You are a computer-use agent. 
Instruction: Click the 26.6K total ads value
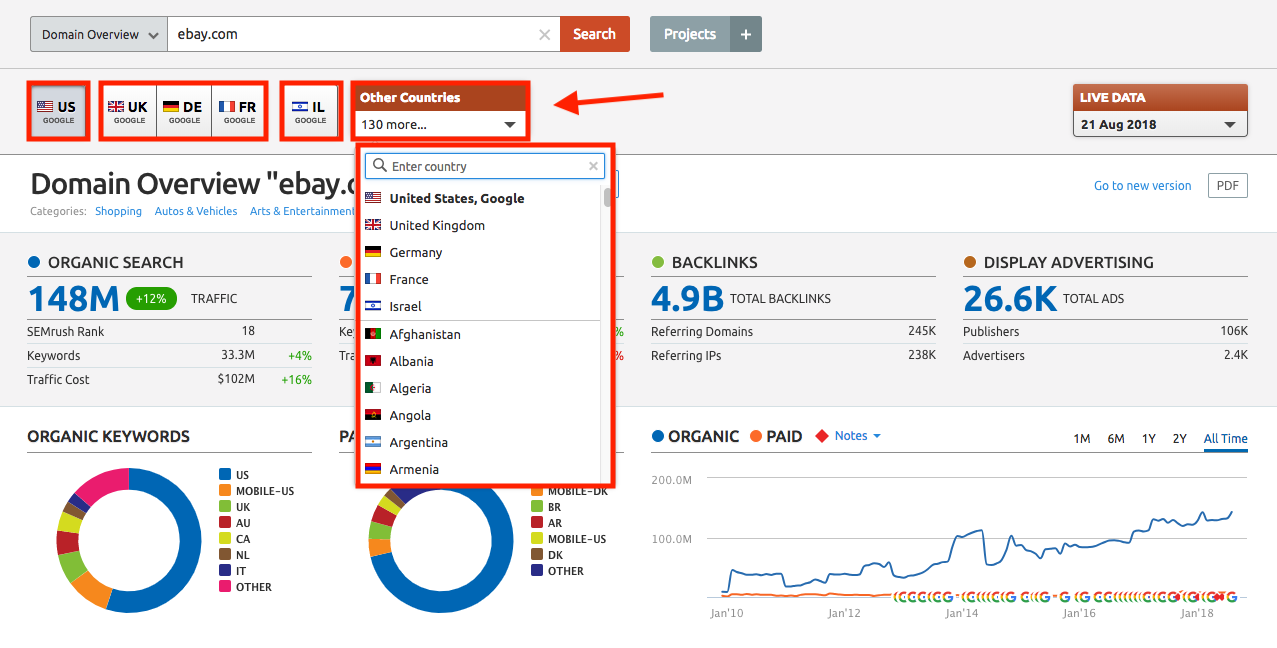click(1010, 298)
